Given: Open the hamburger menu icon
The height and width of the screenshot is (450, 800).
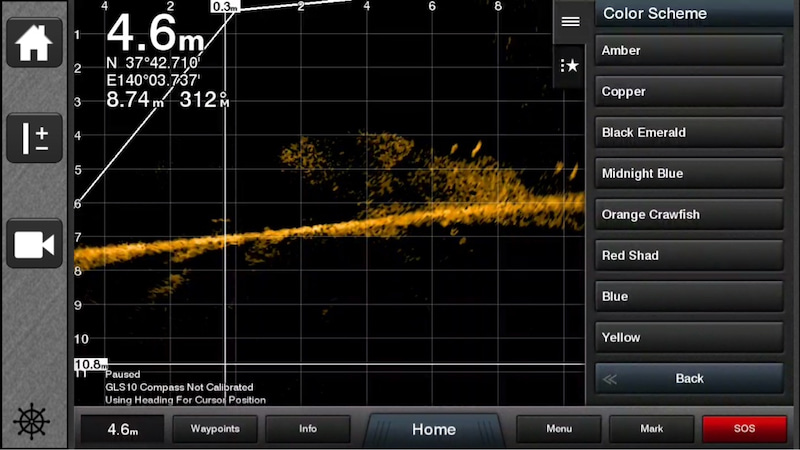Looking at the screenshot, I should tap(570, 21).
